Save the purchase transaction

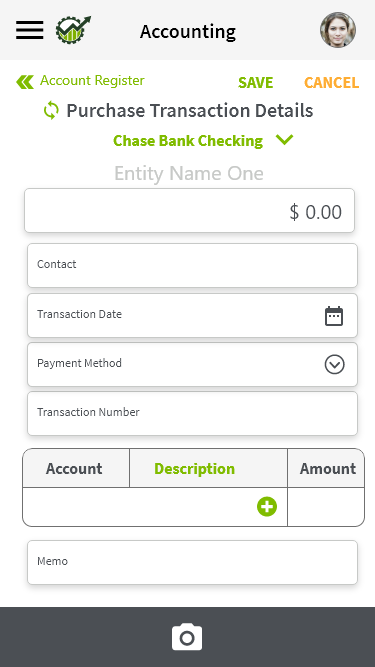tap(256, 83)
